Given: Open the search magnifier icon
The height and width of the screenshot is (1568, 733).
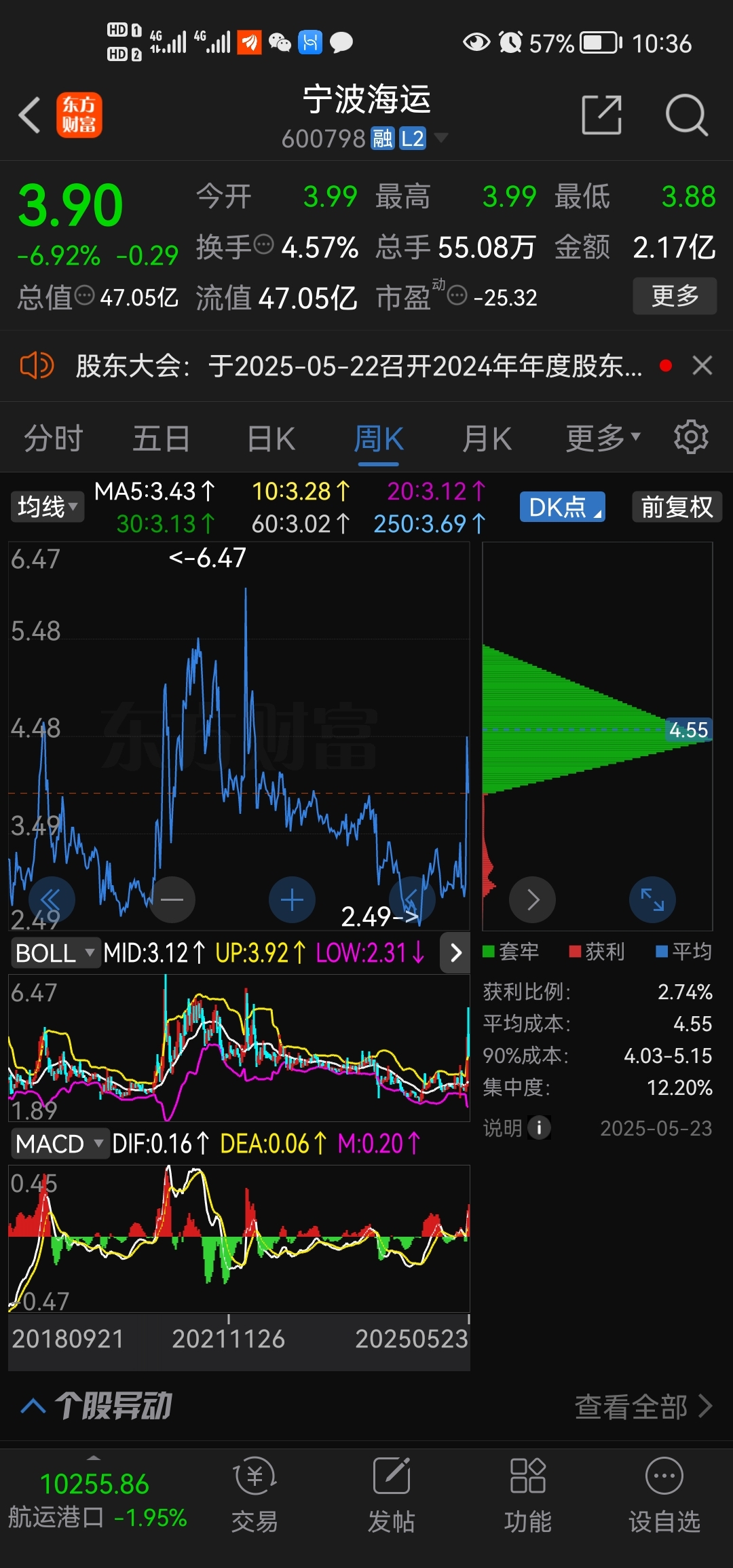Looking at the screenshot, I should coord(687,115).
